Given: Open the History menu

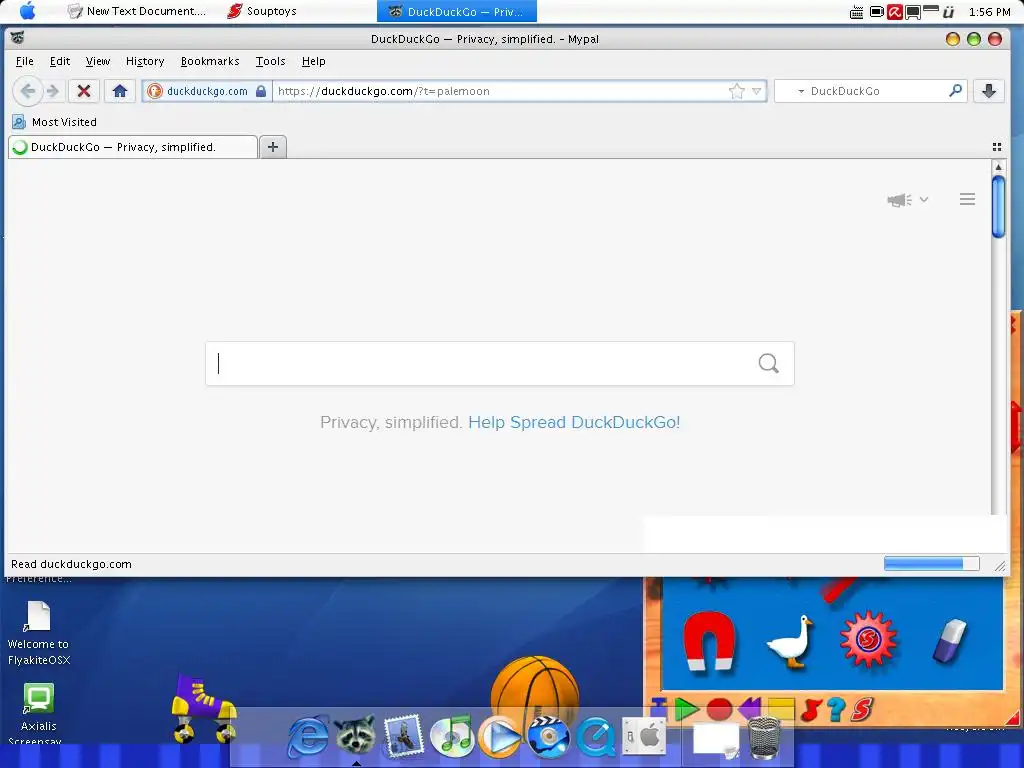Looking at the screenshot, I should (144, 61).
